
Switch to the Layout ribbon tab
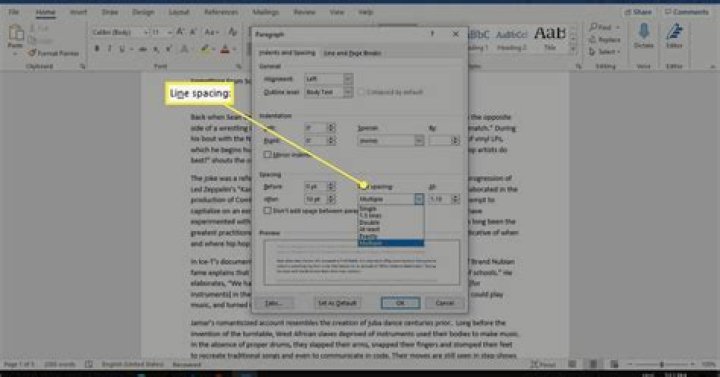[x=179, y=12]
